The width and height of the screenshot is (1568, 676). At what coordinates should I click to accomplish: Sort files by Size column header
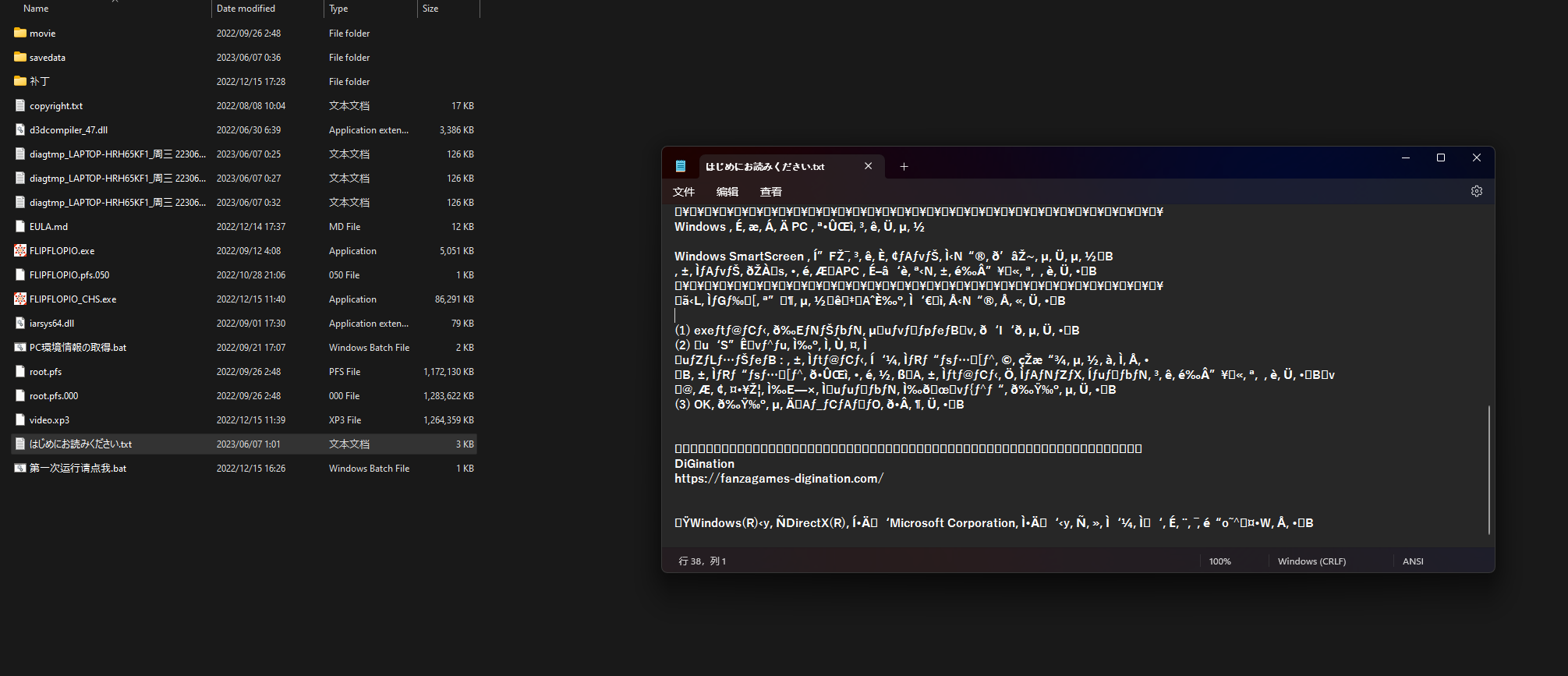coord(430,9)
